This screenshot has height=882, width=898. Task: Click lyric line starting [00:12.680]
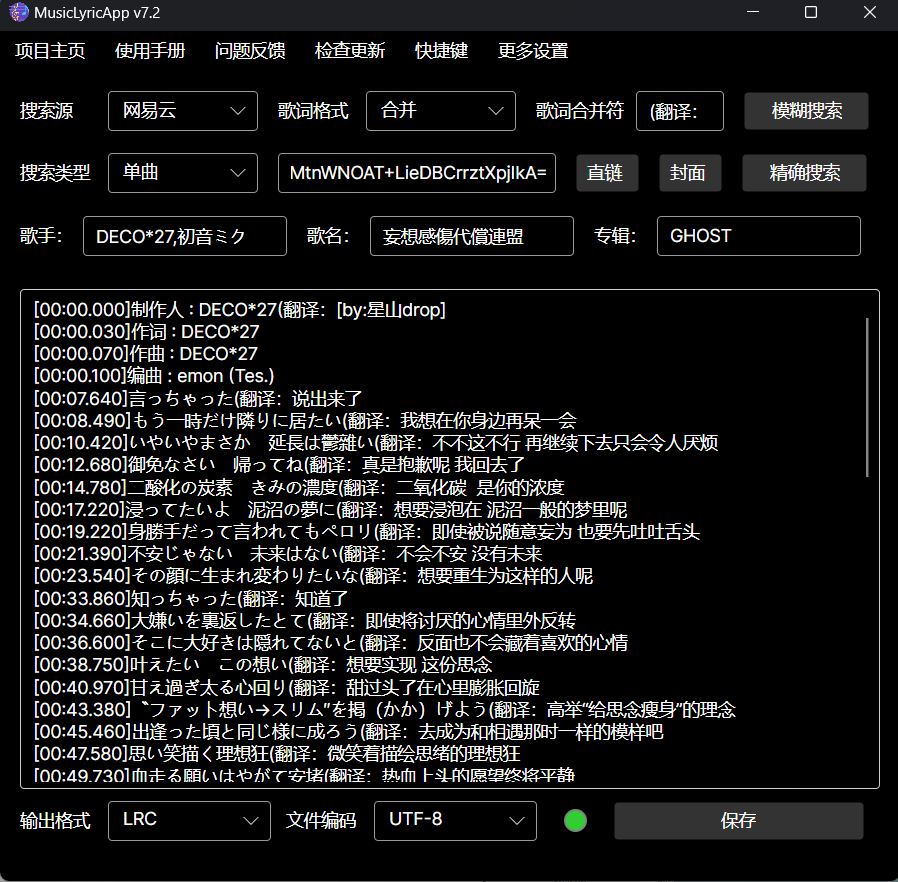(279, 465)
